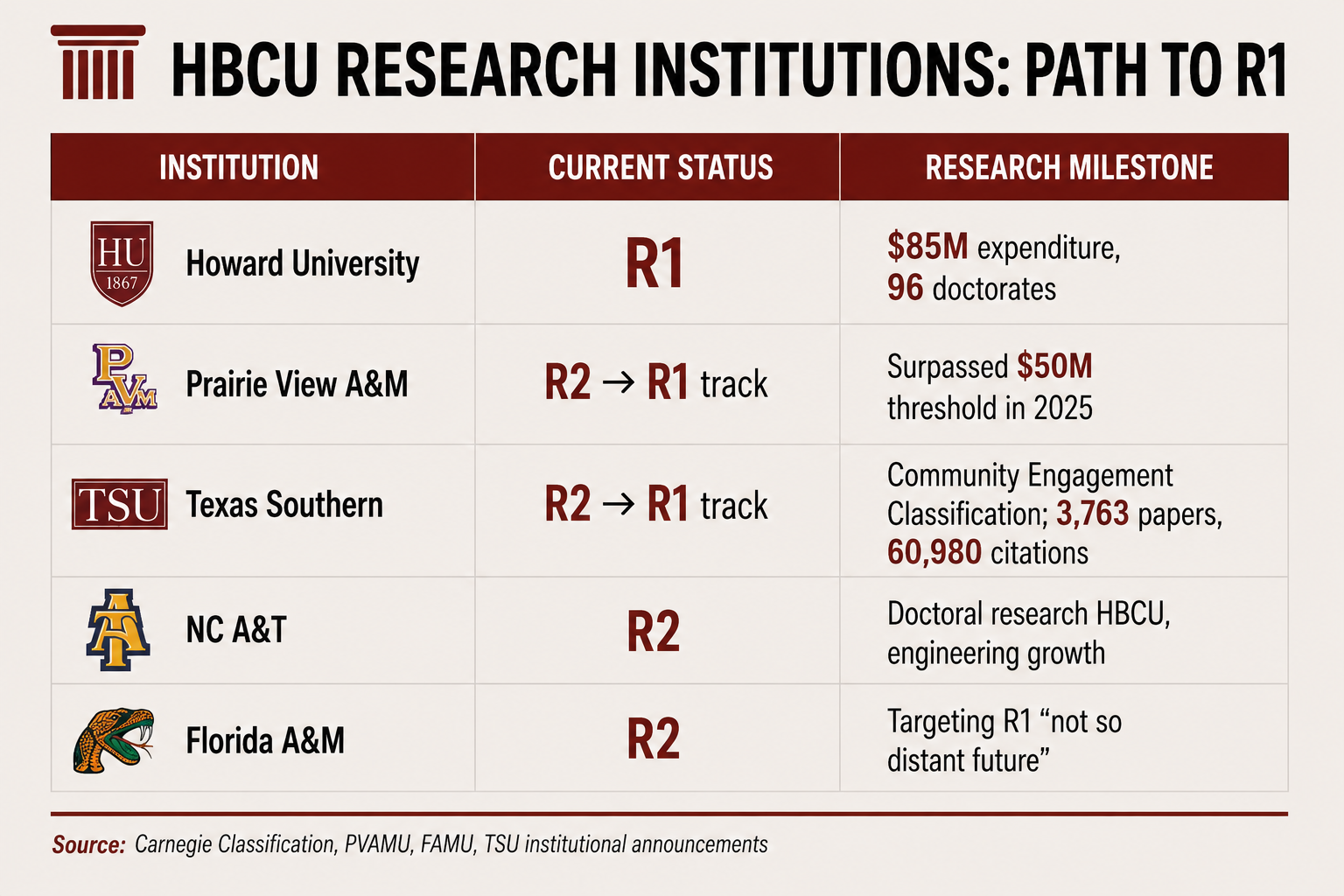
Task: Click the Florida A&M rattlesnake logo
Action: 114,740
